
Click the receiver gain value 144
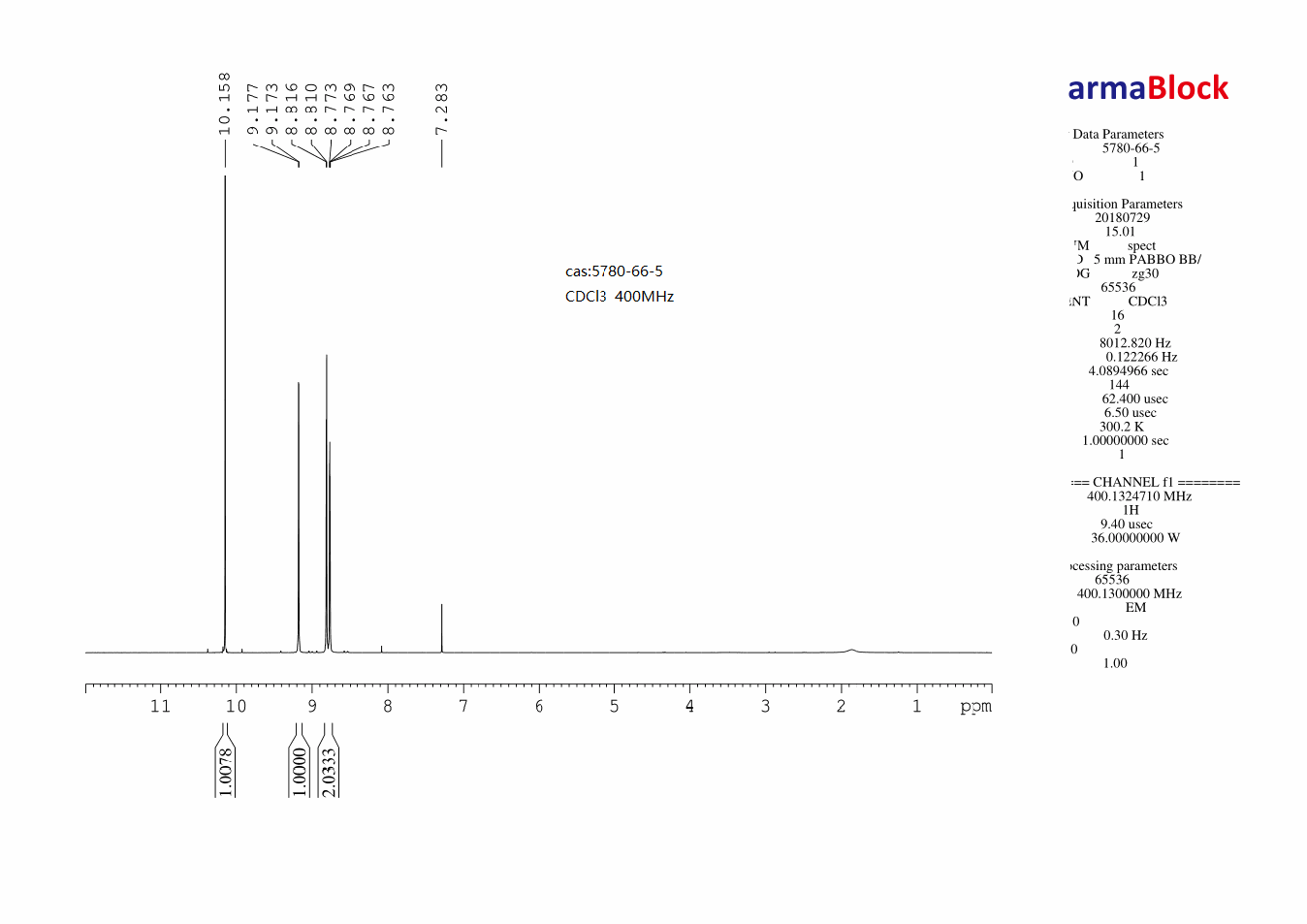(x=1119, y=385)
